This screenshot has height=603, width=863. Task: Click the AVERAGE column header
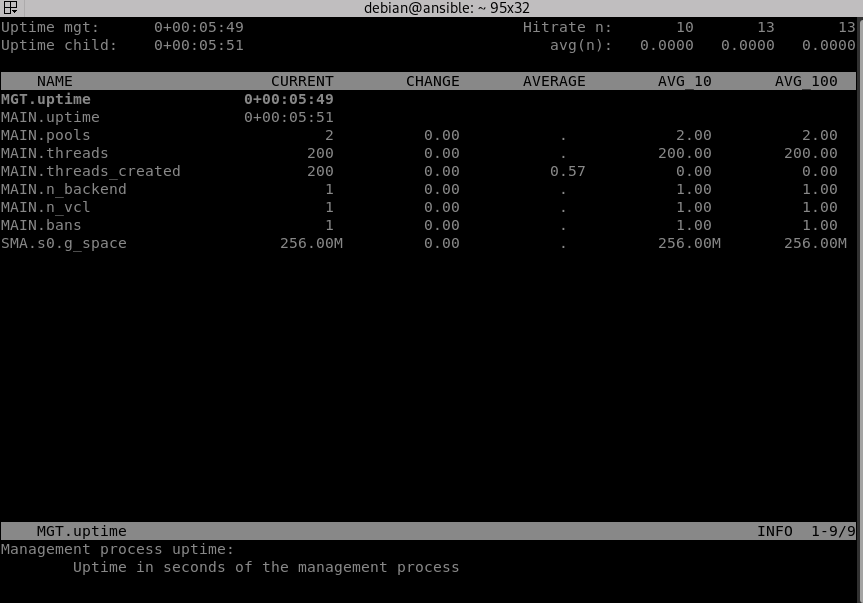pyautogui.click(x=554, y=81)
